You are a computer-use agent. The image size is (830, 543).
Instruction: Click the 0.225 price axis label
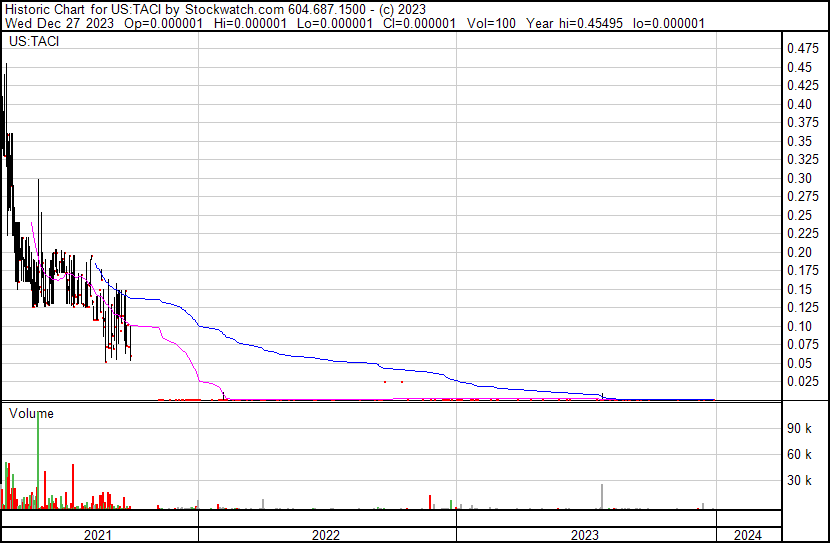[x=803, y=234]
